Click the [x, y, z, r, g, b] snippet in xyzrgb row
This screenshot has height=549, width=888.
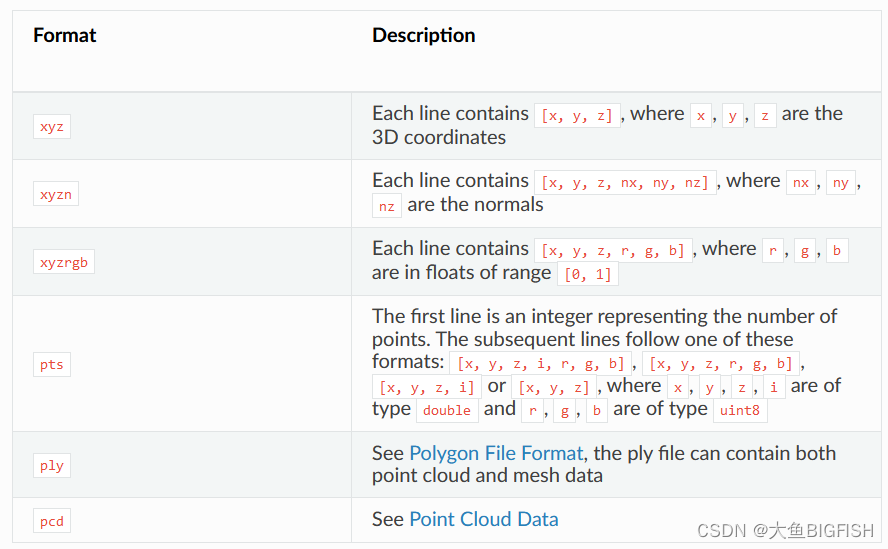[614, 250]
